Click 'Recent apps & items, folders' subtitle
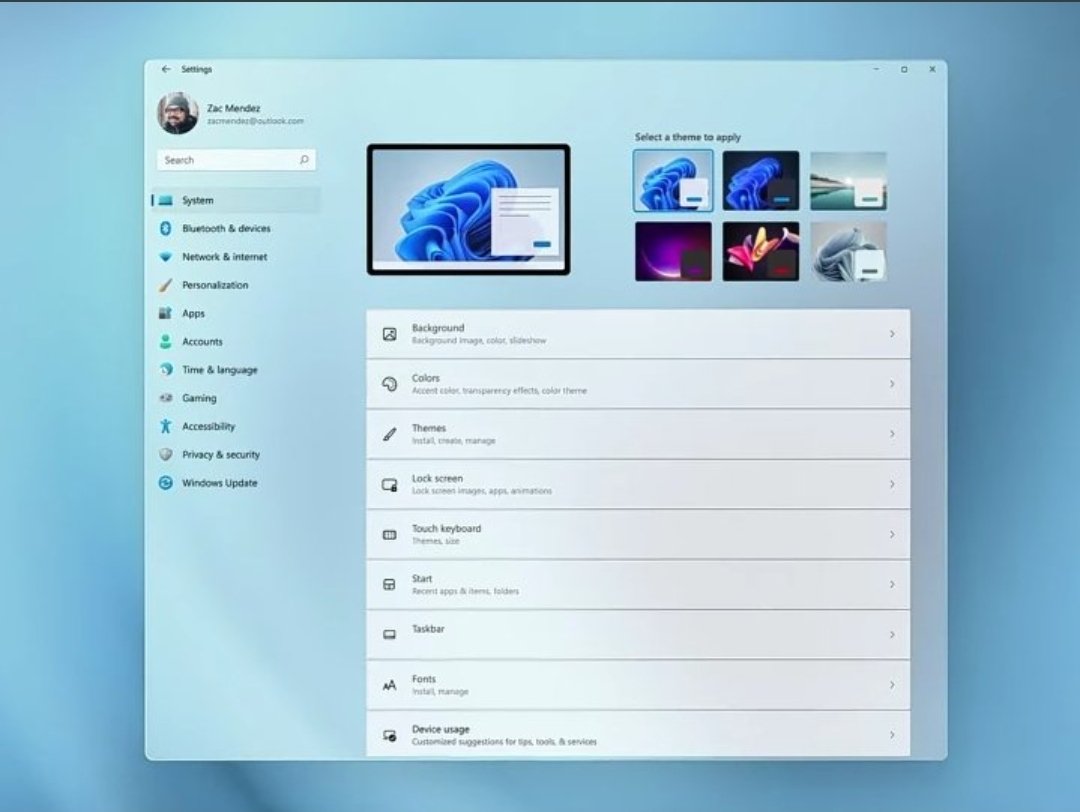This screenshot has height=812, width=1080. (465, 592)
